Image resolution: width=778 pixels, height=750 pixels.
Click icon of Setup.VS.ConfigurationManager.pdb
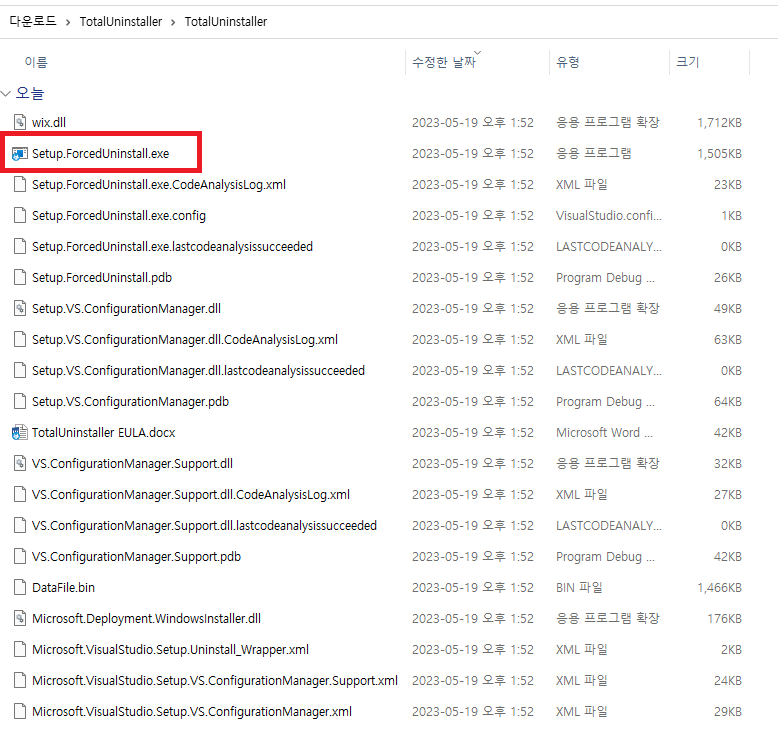pos(20,401)
